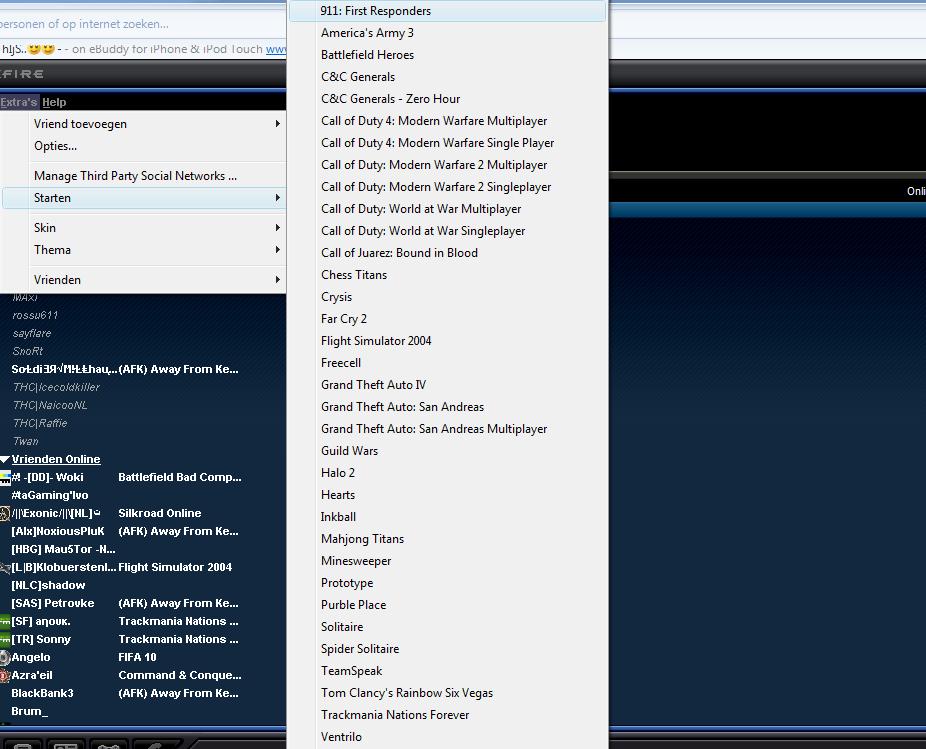Start Grand Theft Auto: San Andreas single-player

(448, 407)
